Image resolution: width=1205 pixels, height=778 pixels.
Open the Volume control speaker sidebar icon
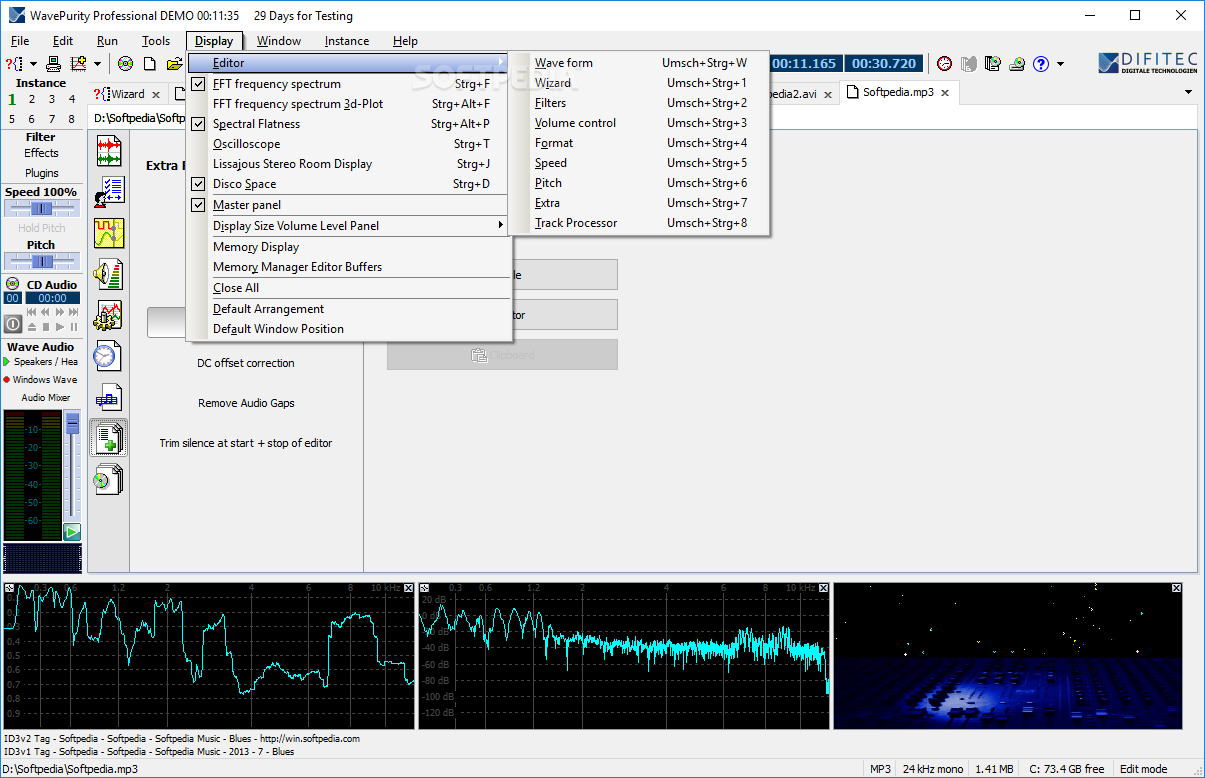click(108, 274)
